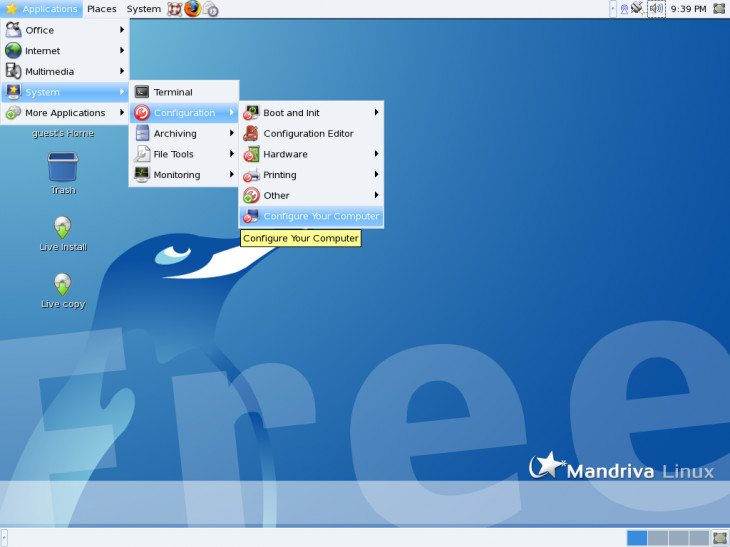The height and width of the screenshot is (547, 730).
Task: Click the top-right window selector icon
Action: pos(719,8)
